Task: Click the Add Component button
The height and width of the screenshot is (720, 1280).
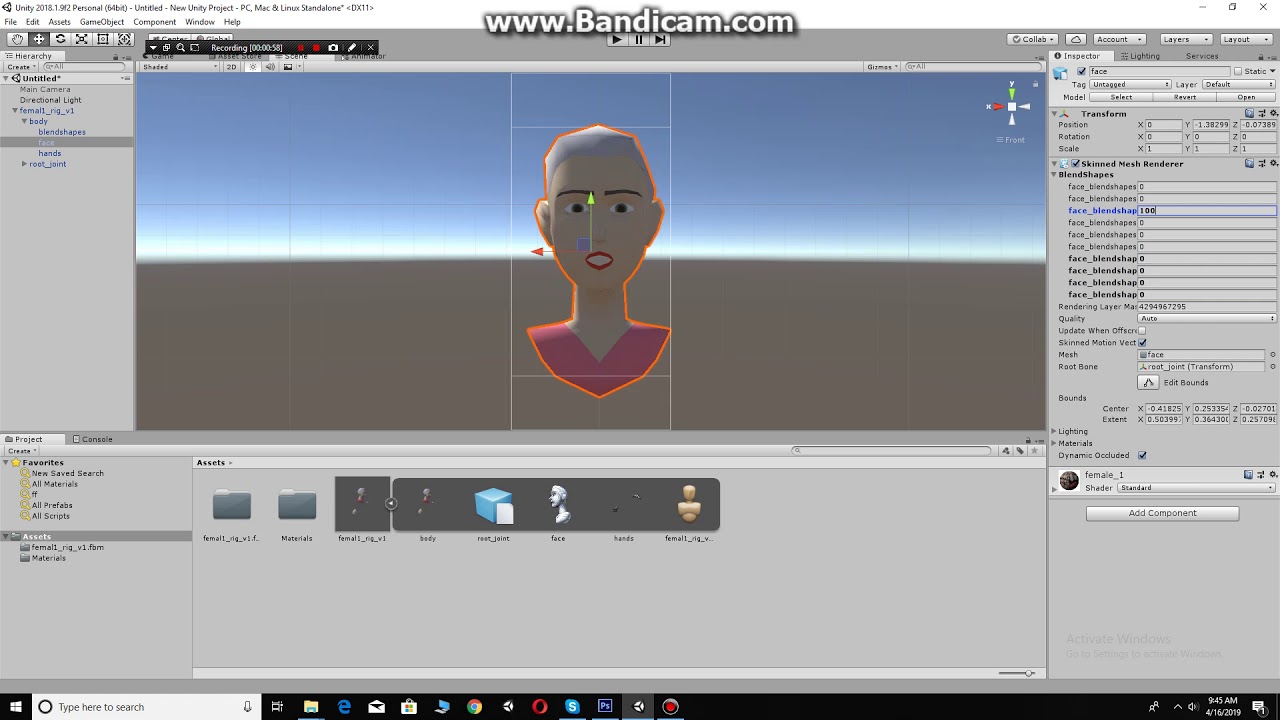Action: tap(1162, 513)
